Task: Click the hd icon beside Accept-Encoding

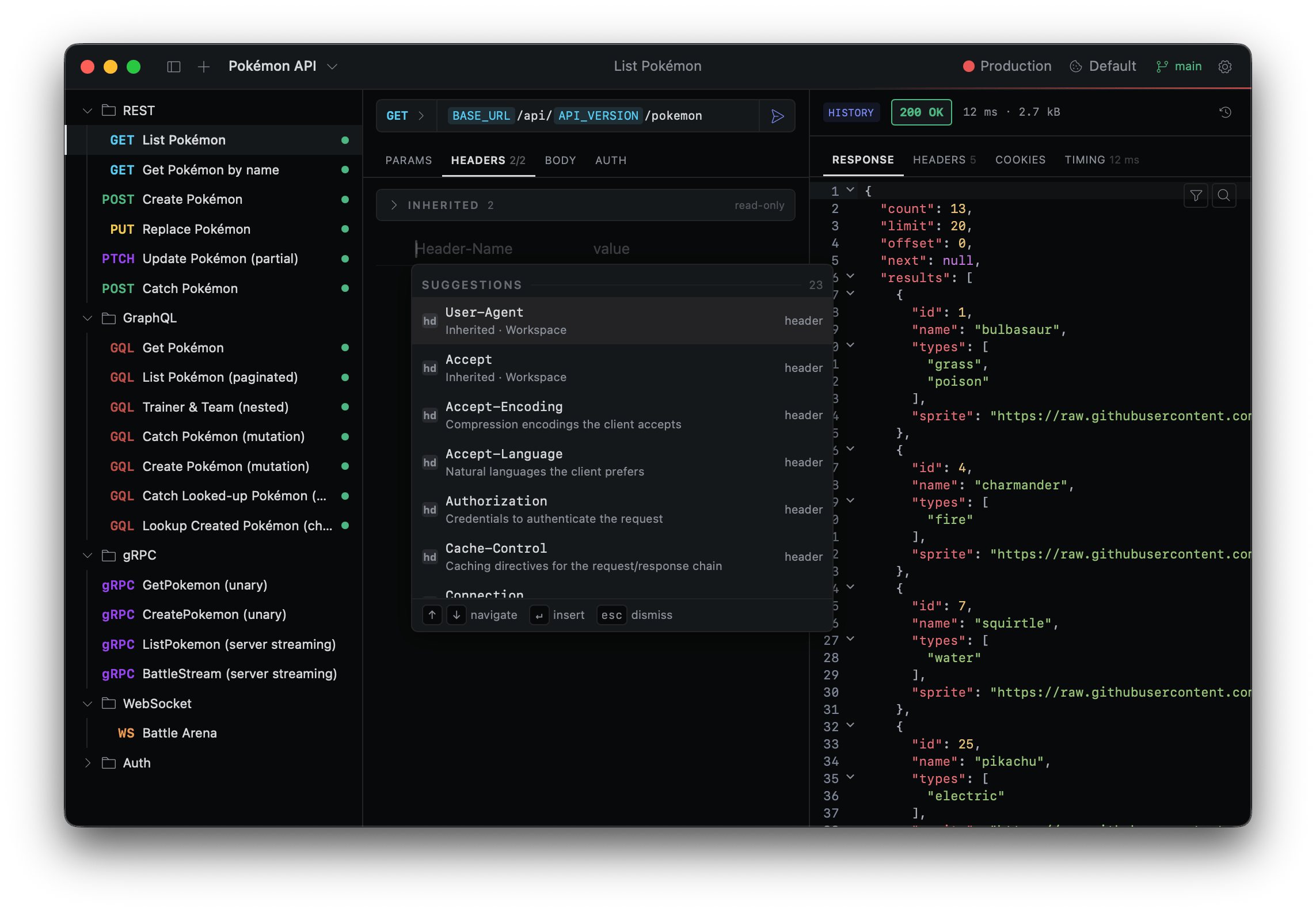Action: point(429,415)
